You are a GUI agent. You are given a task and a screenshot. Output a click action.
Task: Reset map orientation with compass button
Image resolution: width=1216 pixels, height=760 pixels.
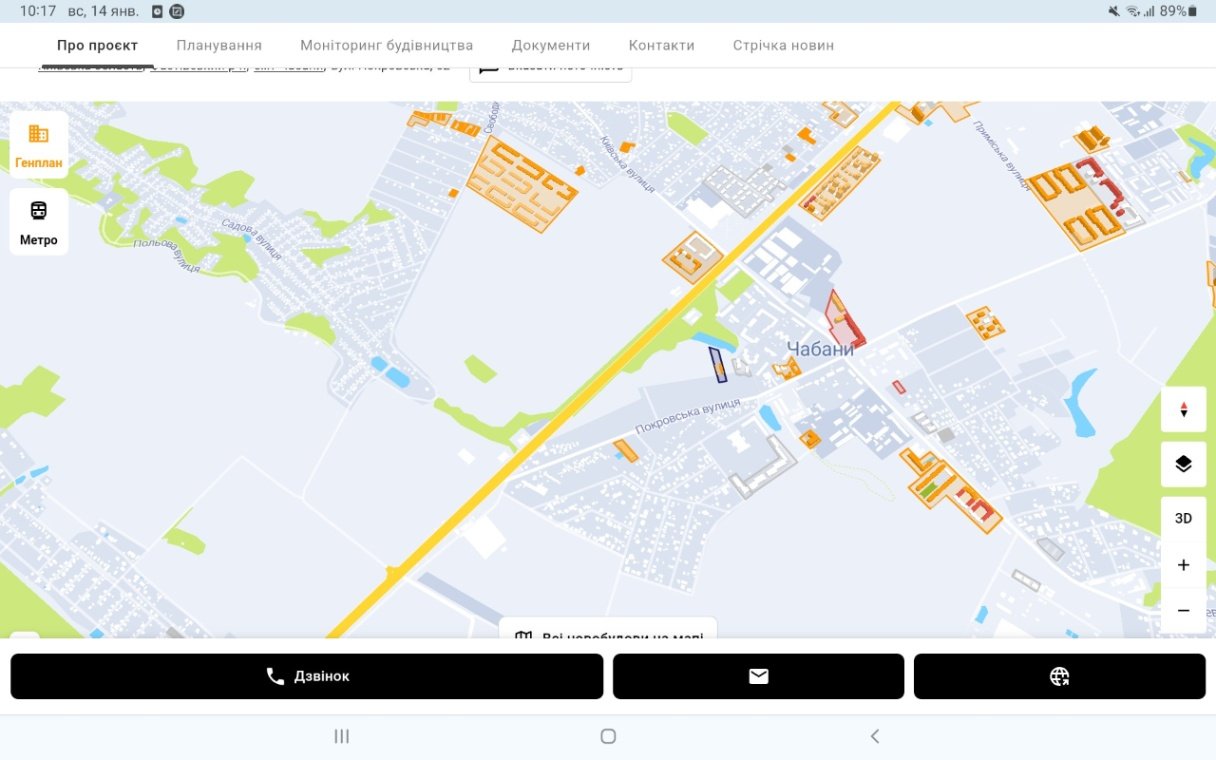pos(1183,410)
